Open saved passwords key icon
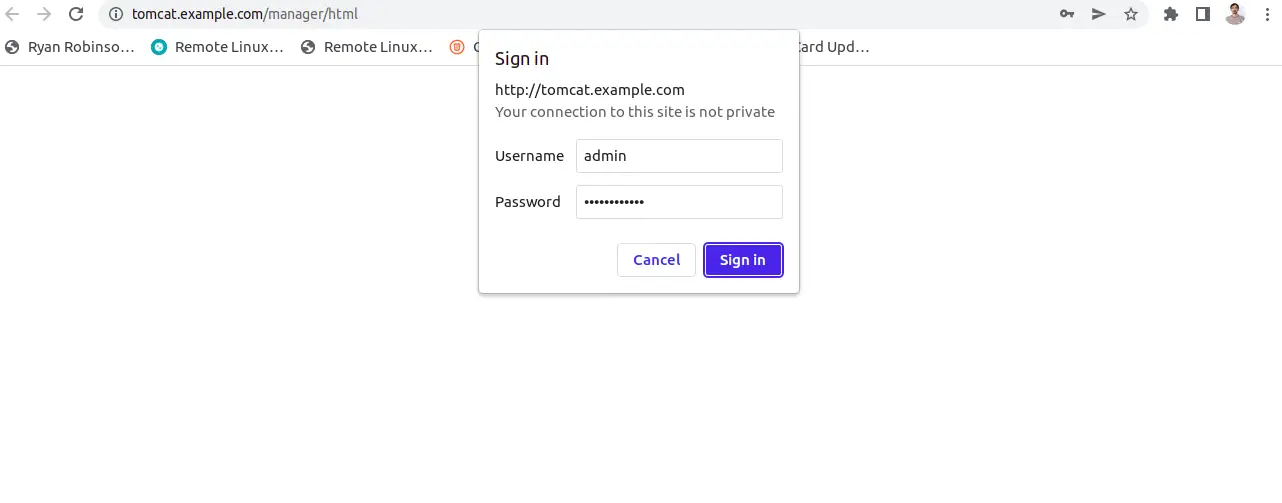The height and width of the screenshot is (503, 1282). point(1067,15)
